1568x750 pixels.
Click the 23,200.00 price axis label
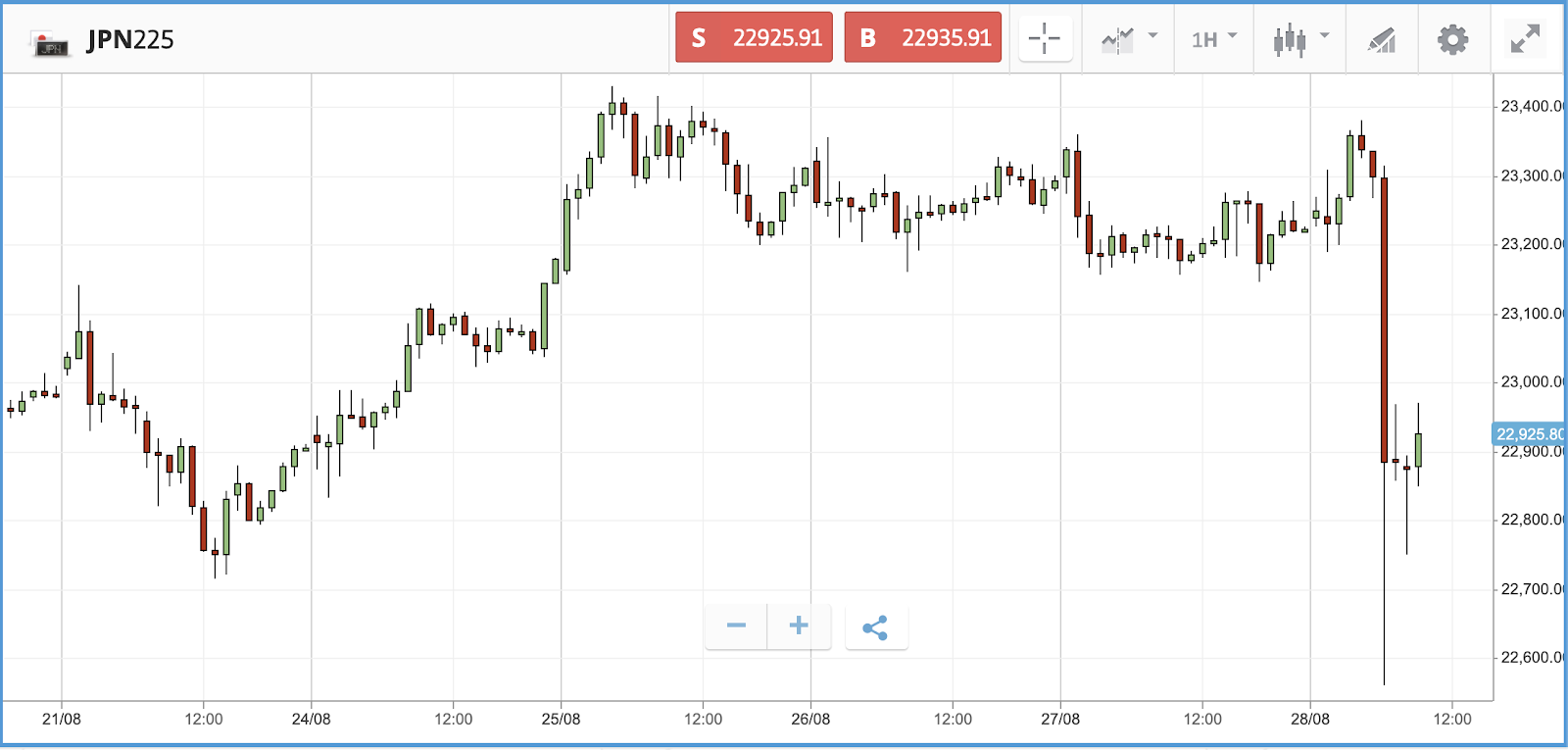click(1531, 243)
